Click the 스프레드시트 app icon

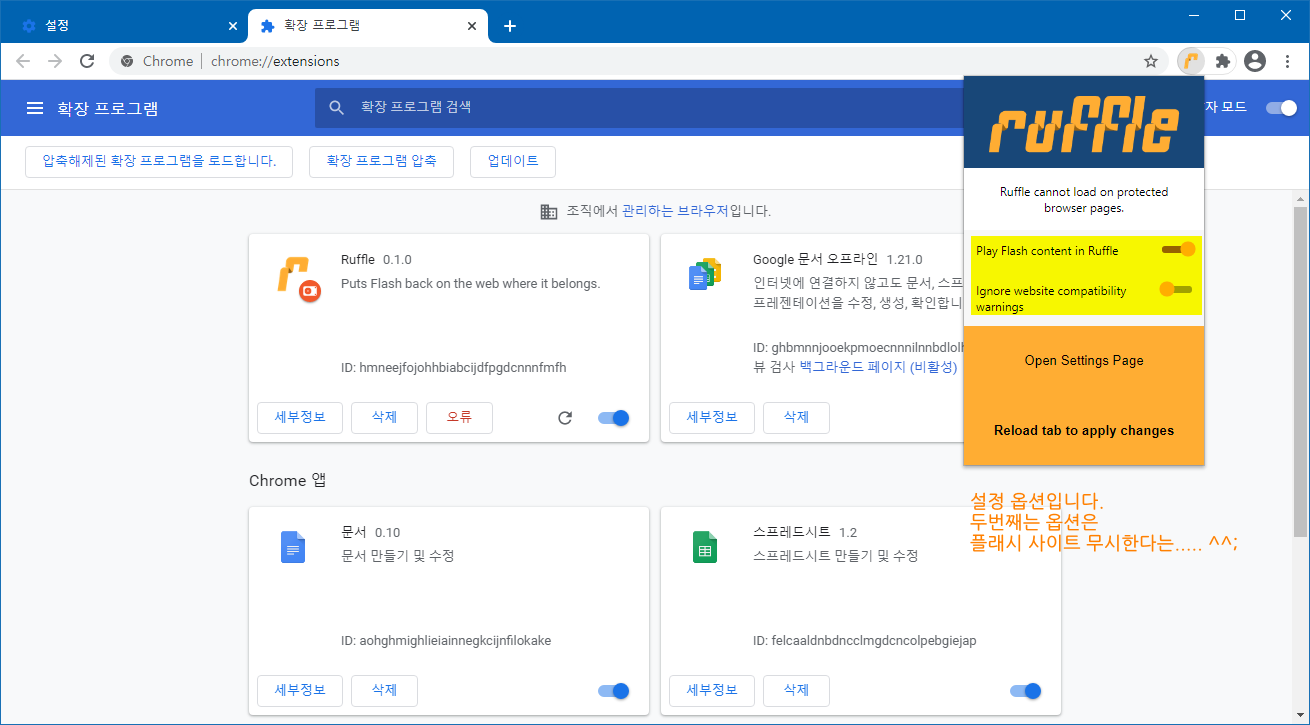coord(705,547)
